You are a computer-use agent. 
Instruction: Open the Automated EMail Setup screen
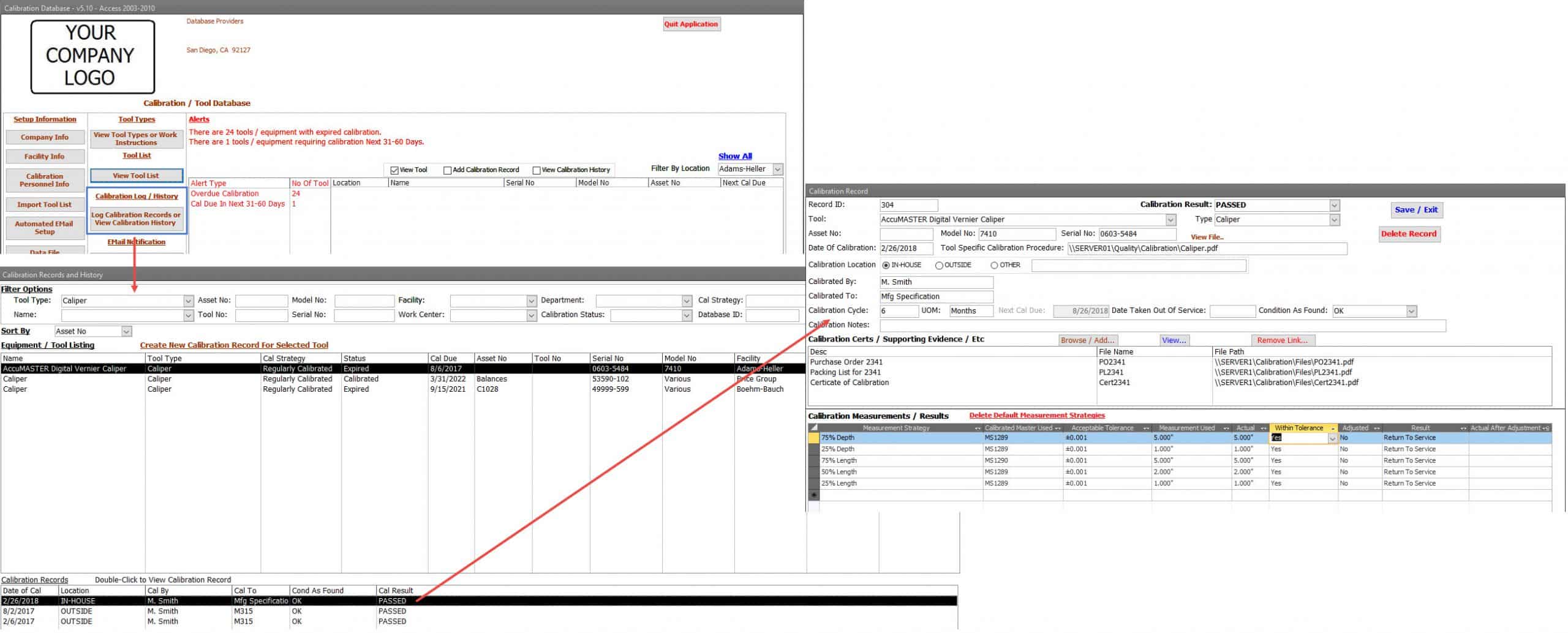point(45,228)
